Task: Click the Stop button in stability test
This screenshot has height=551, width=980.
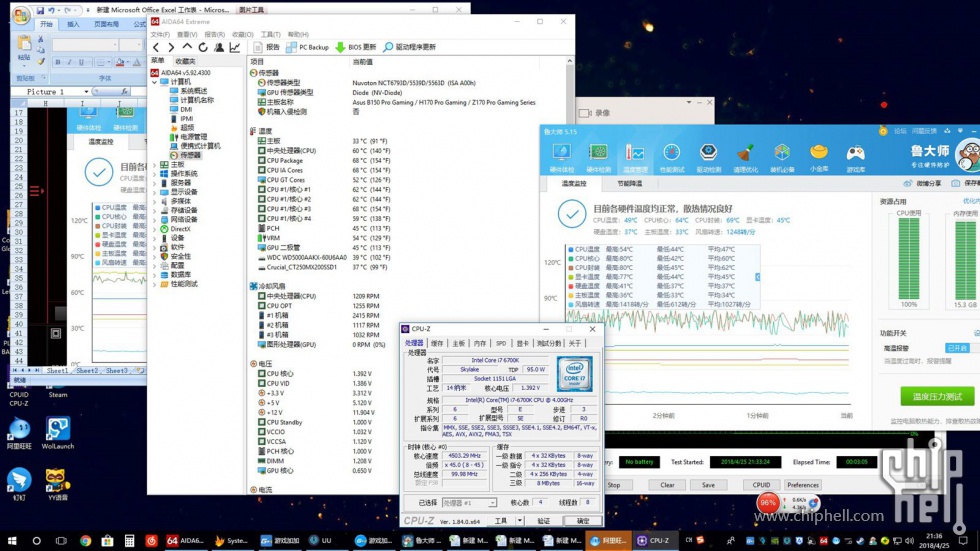Action: click(614, 485)
